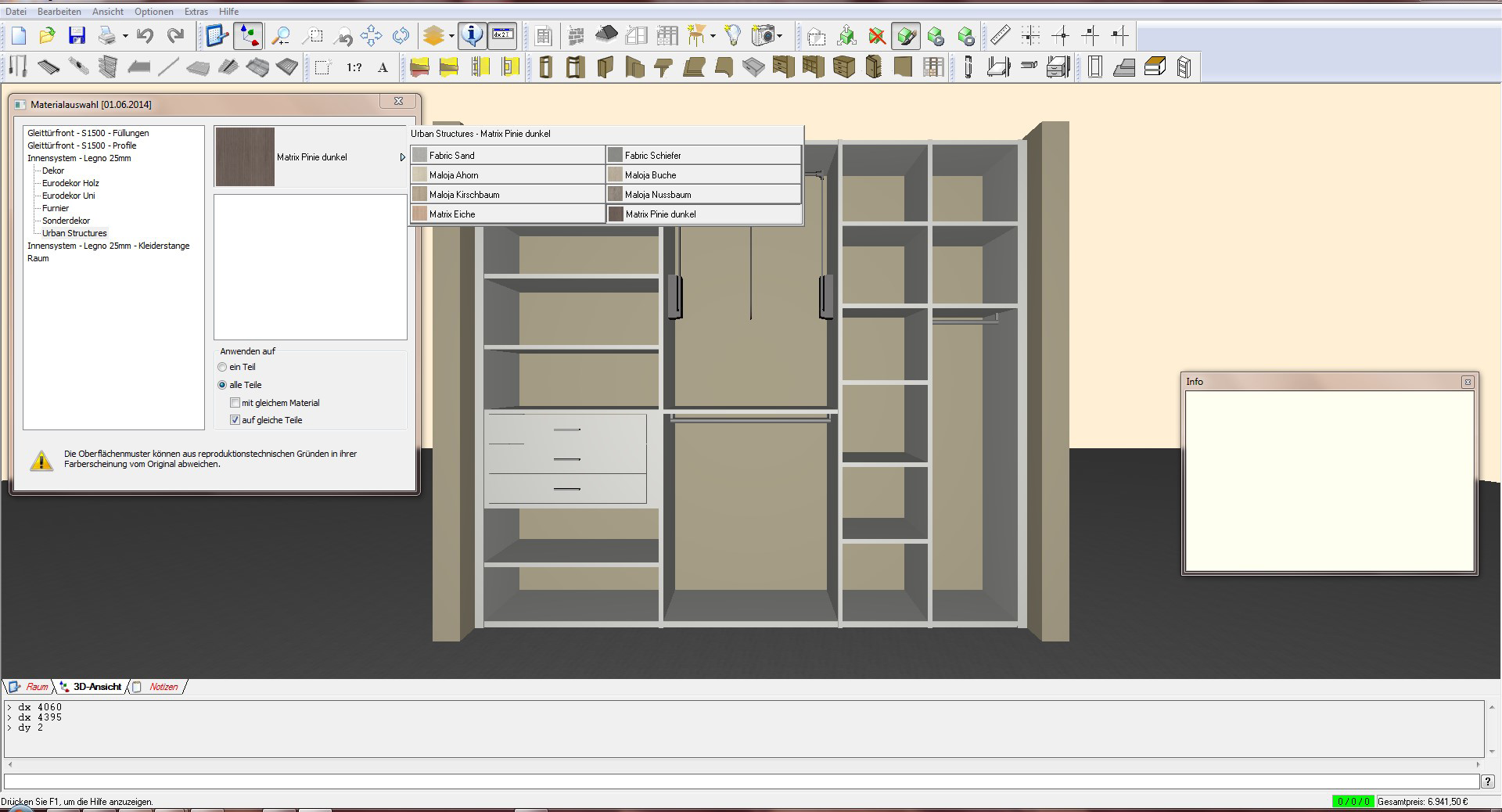Click the zoom magnifier icon in toolbar
The width and height of the screenshot is (1502, 812).
point(280,36)
